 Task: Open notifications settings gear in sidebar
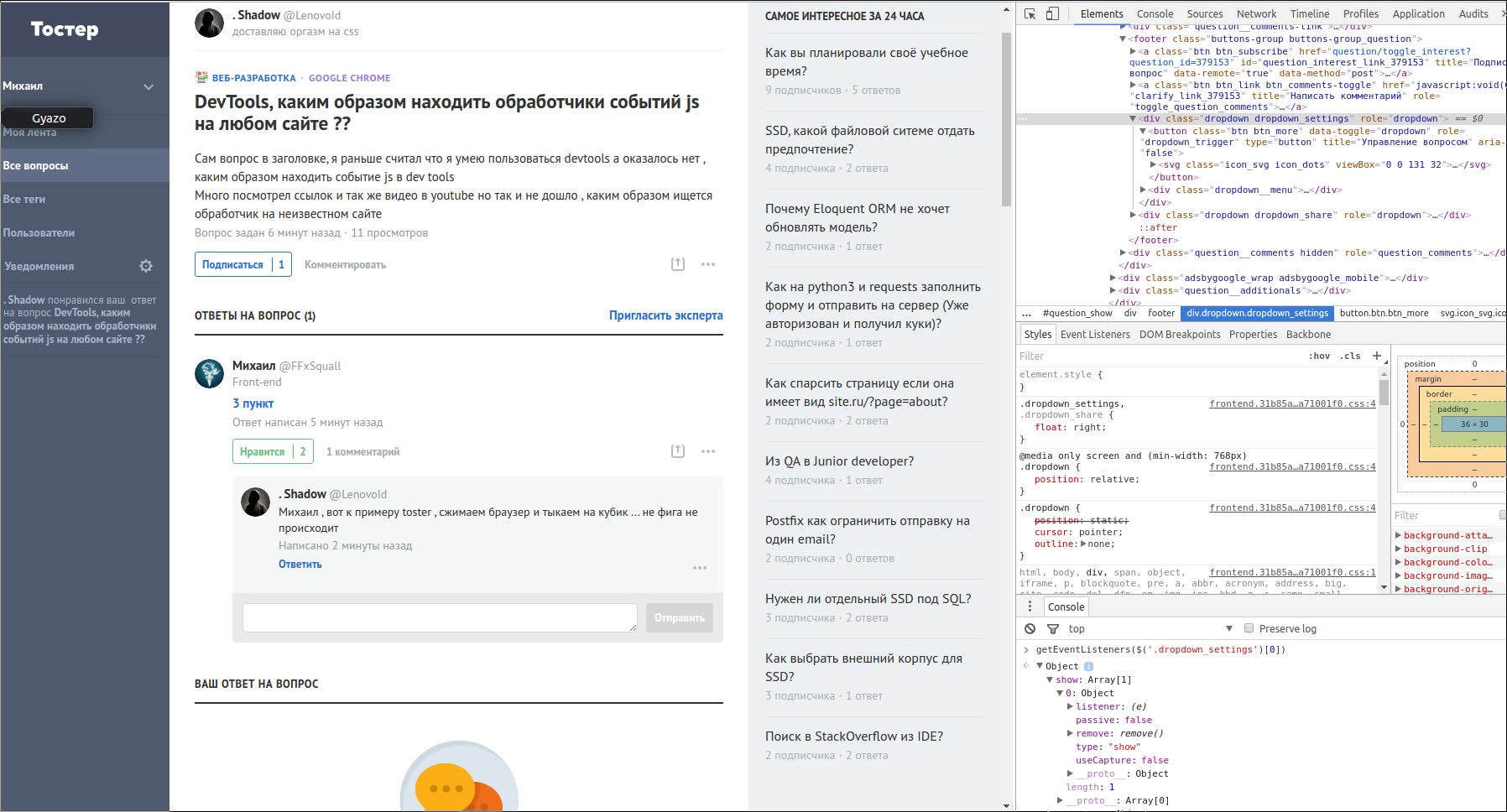(146, 266)
